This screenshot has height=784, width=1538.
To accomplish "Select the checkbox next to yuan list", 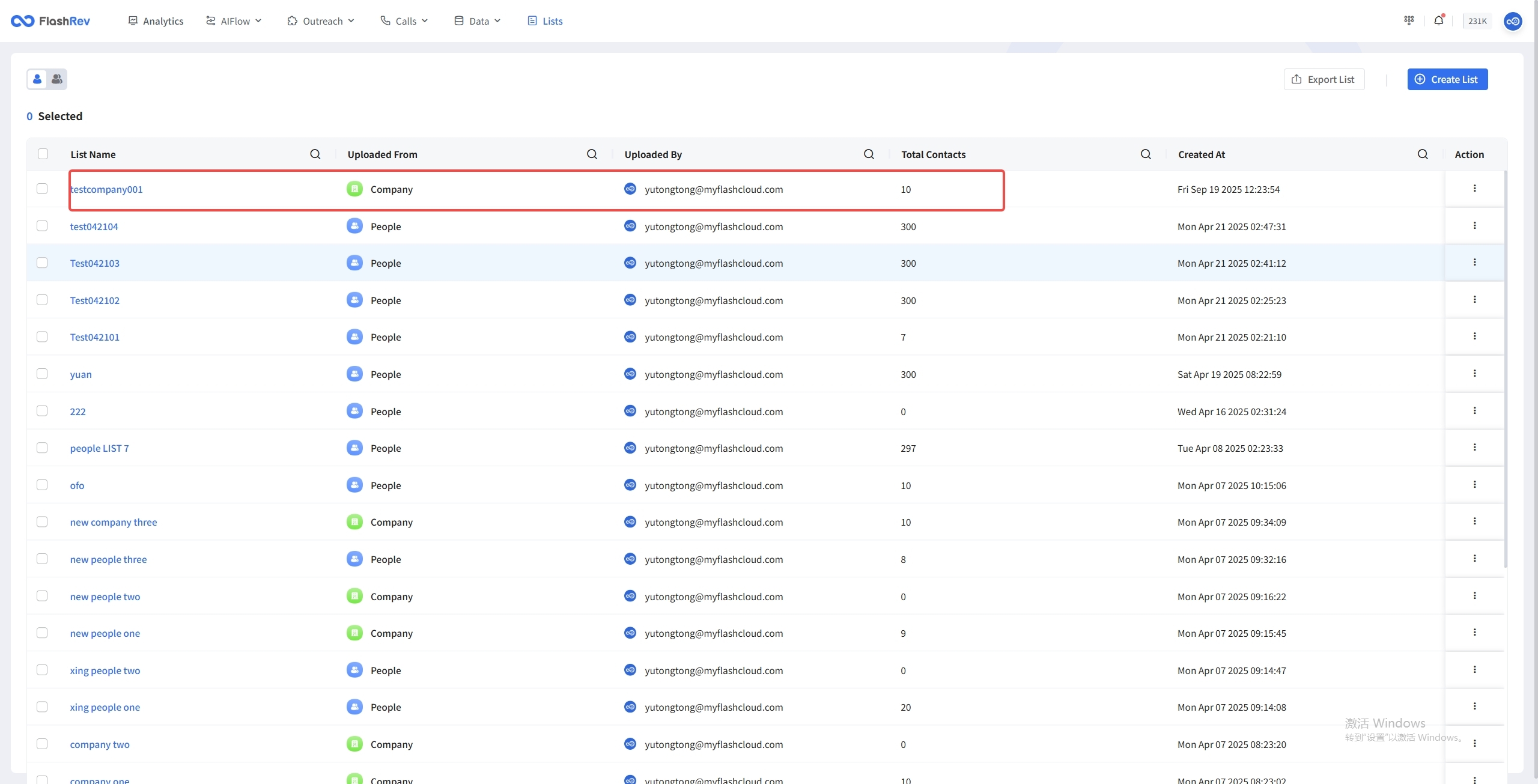I will pos(42,374).
